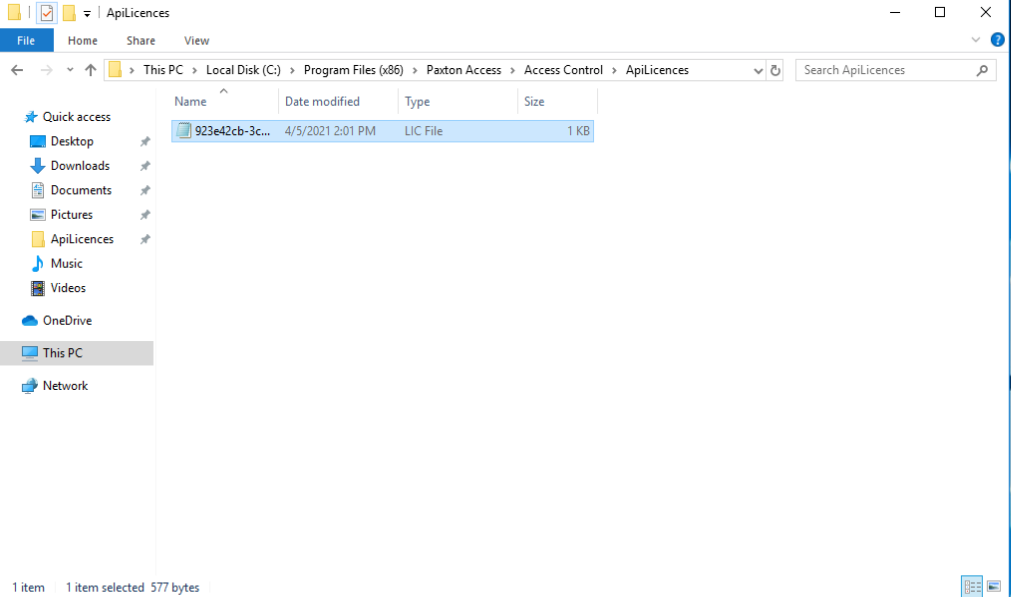Refresh the folder with the refresh icon

(776, 69)
